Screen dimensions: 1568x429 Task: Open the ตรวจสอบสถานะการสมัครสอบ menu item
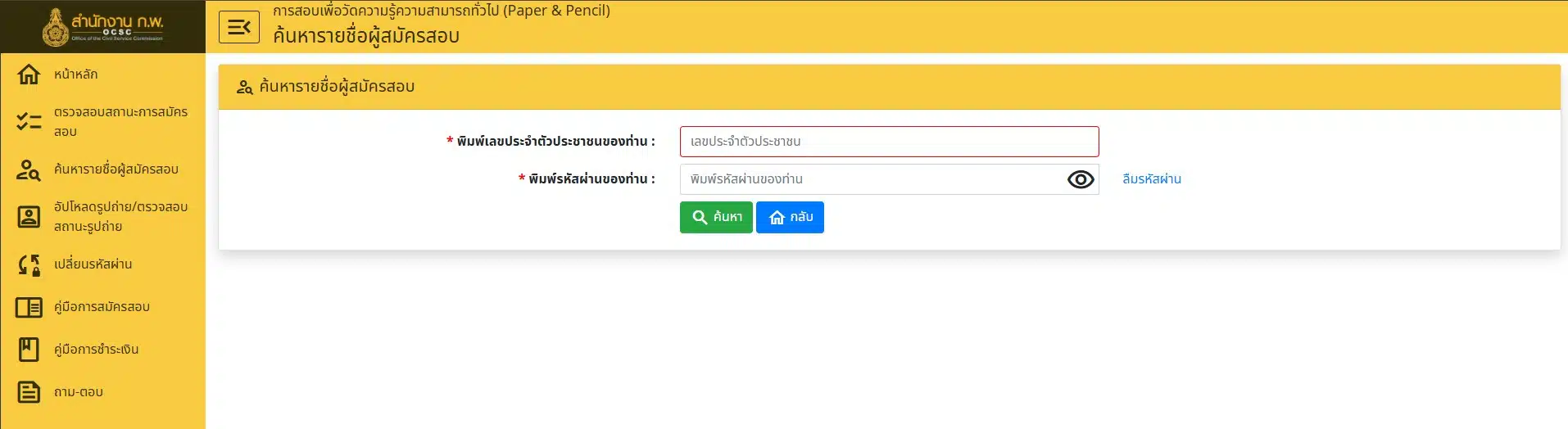tap(120, 122)
